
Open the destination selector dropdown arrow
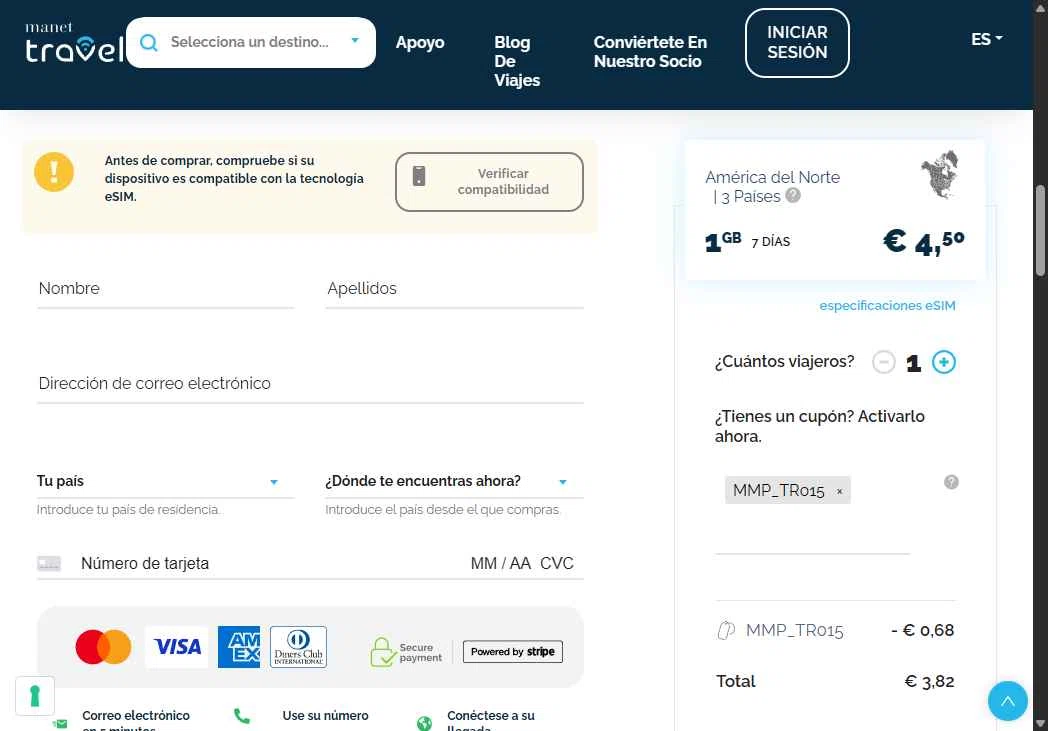(355, 41)
